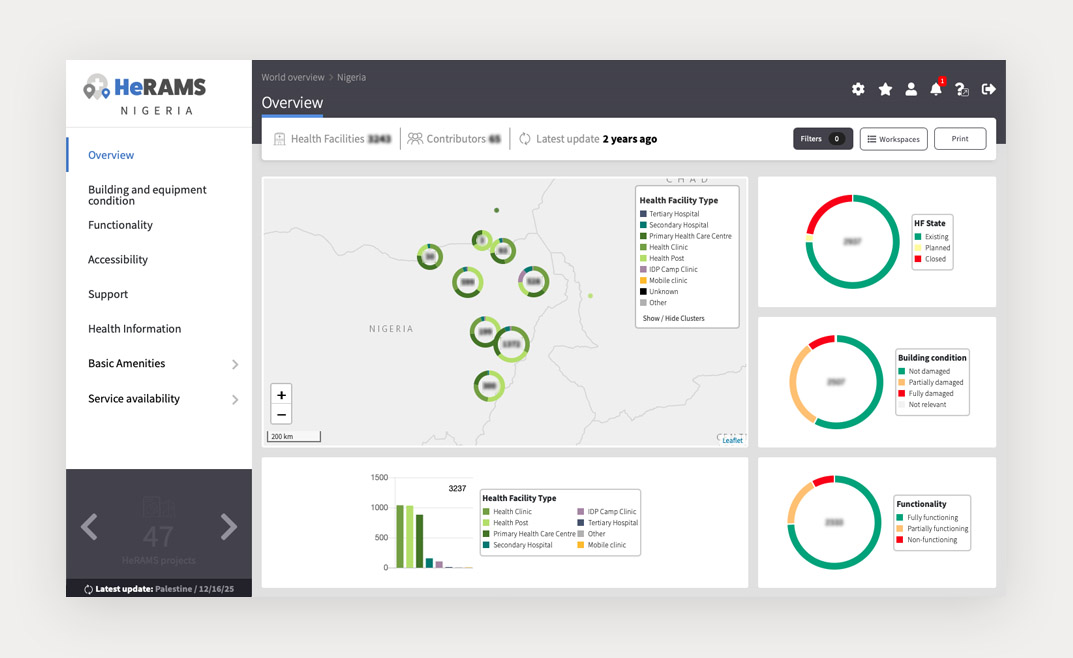Expand the Service availability menu arrow
1073x658 pixels.
click(235, 400)
